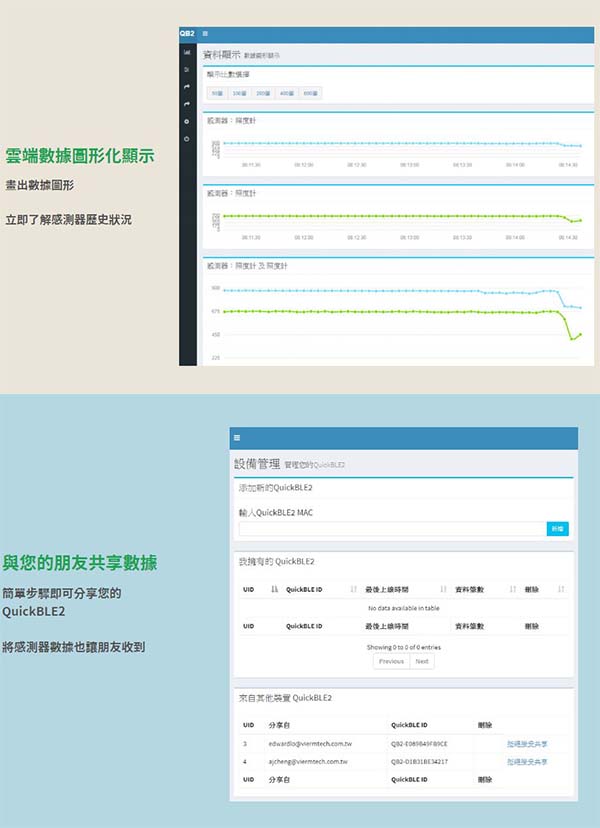This screenshot has height=828, width=600.
Task: Open the bar chart icon in sidebar
Action: coord(187,52)
